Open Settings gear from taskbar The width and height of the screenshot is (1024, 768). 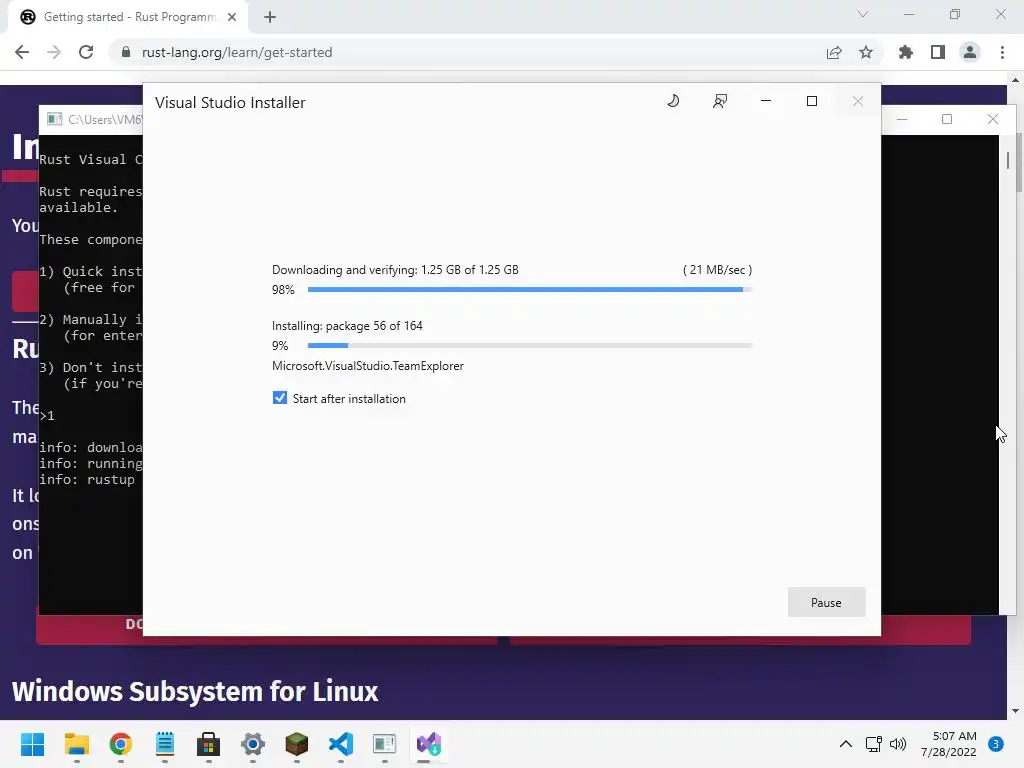pos(253,744)
